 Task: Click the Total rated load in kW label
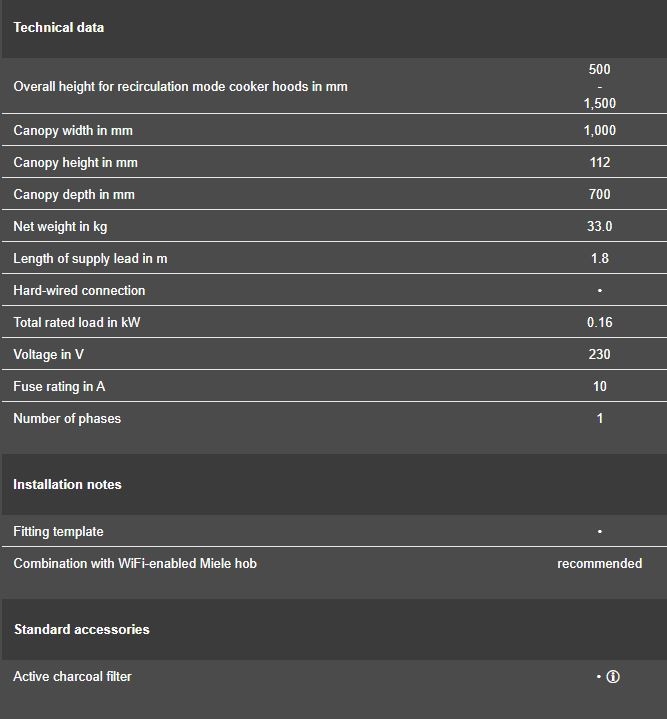point(77,322)
